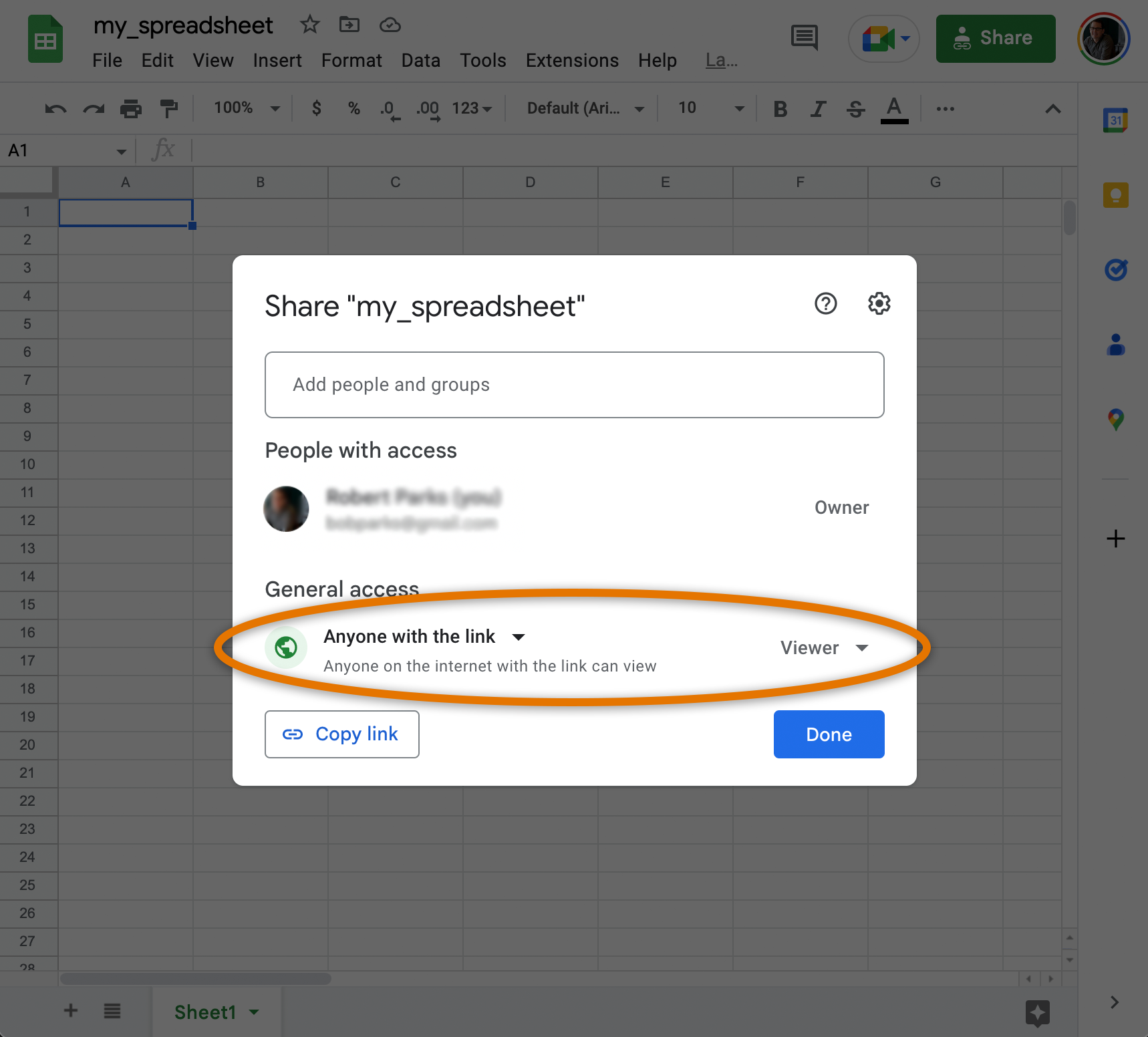Open the text color picker
1148x1037 pixels.
click(x=894, y=110)
